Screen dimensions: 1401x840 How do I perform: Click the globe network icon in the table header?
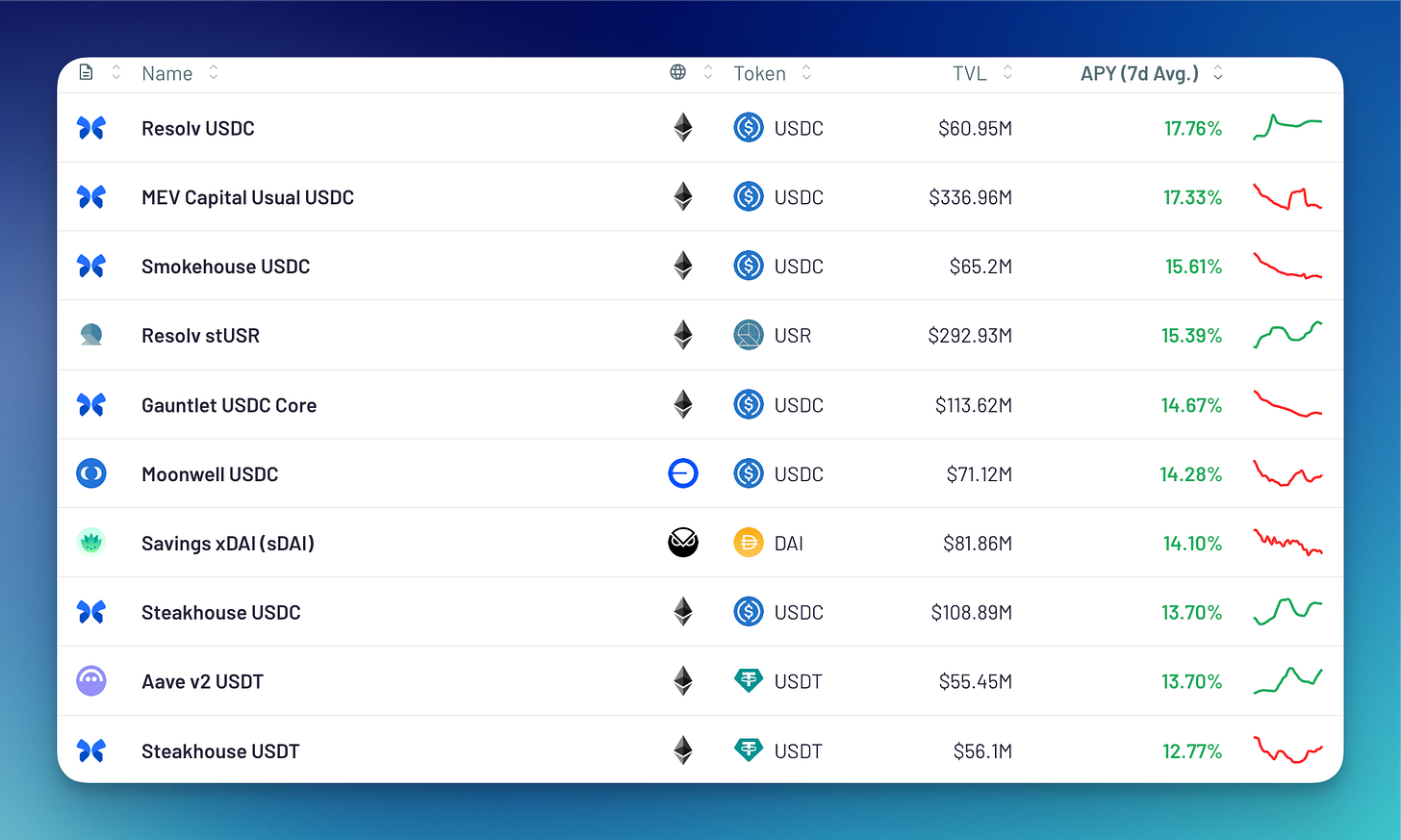tap(678, 72)
